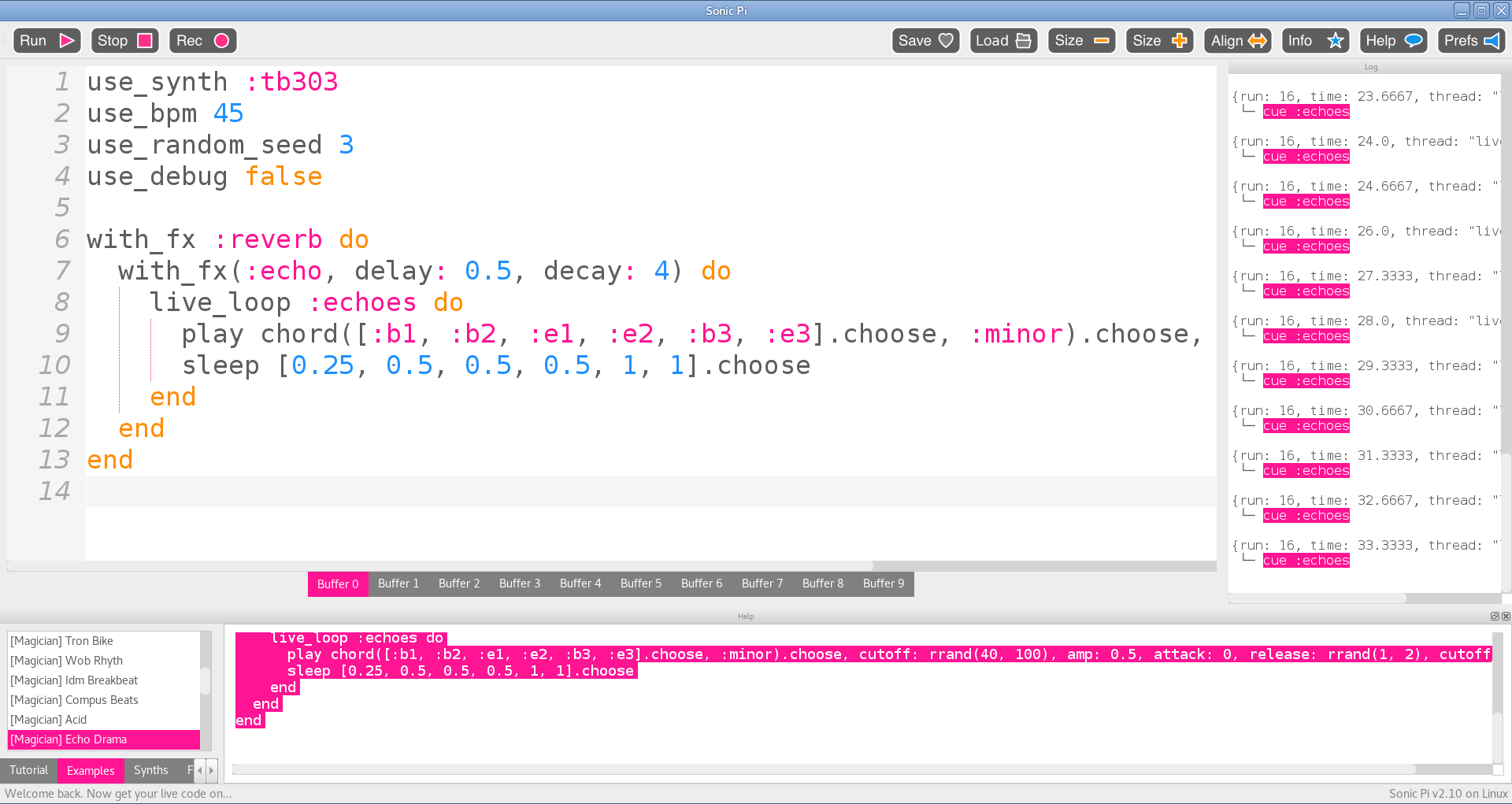Switch to Buffer 1 tab
The height and width of the screenshot is (804, 1512).
[398, 584]
